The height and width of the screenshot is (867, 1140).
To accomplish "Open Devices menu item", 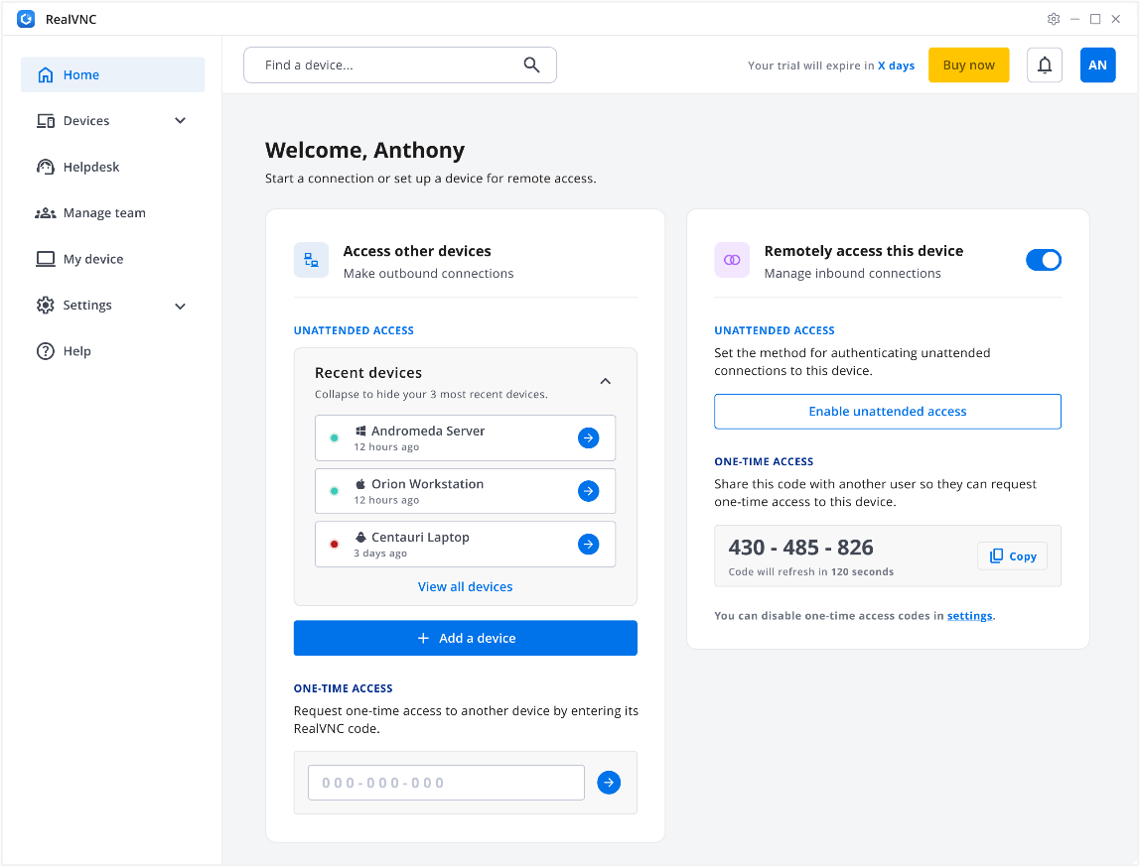I will point(113,121).
